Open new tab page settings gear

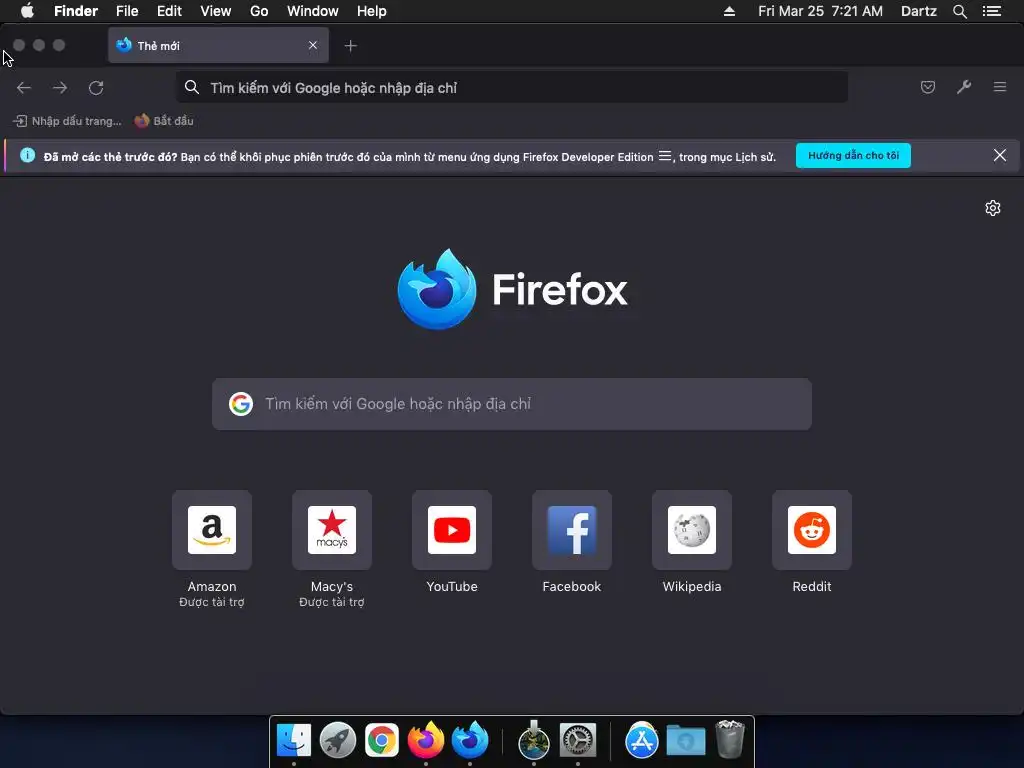[x=993, y=208]
